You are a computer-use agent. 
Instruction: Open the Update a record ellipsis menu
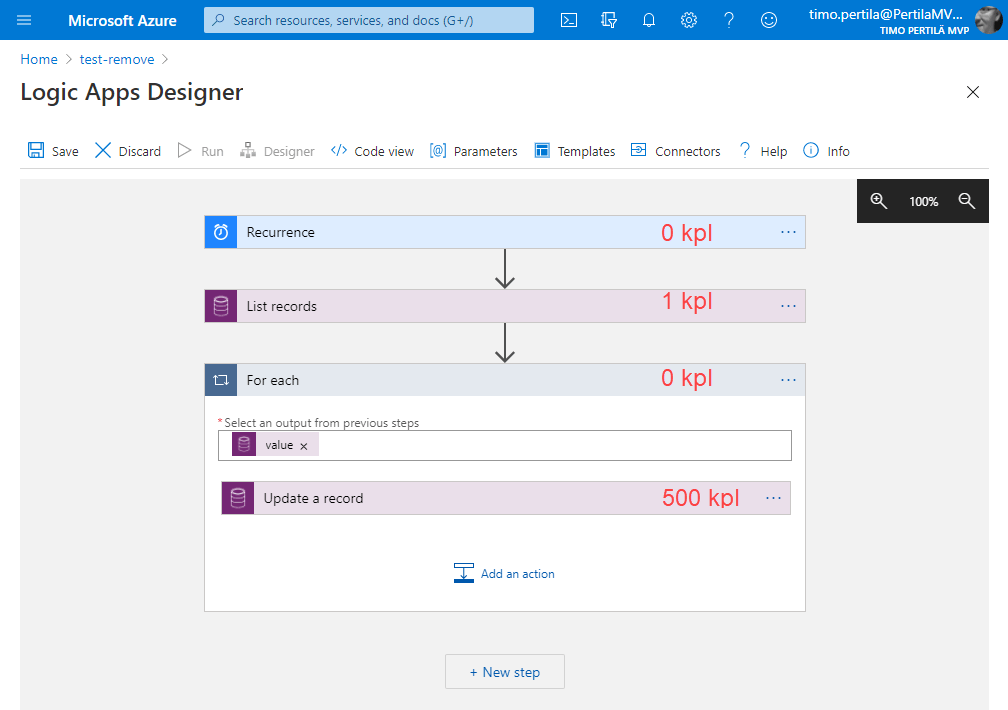pos(773,498)
